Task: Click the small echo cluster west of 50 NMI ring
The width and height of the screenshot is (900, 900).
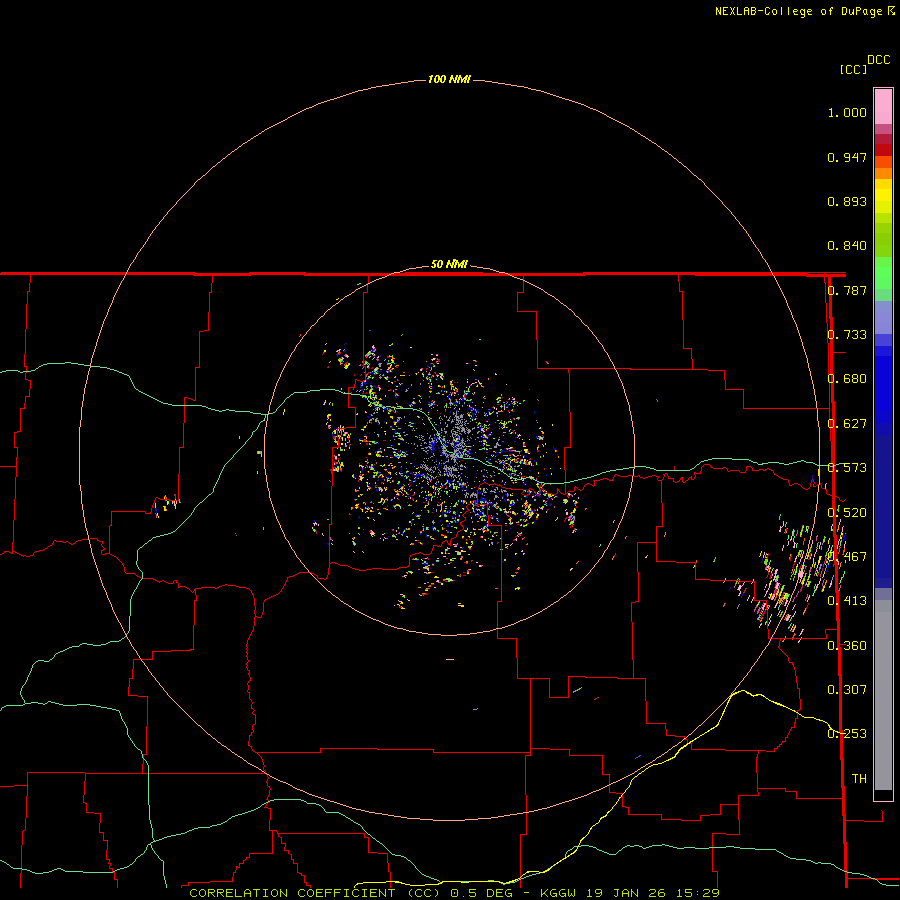Action: tap(166, 505)
